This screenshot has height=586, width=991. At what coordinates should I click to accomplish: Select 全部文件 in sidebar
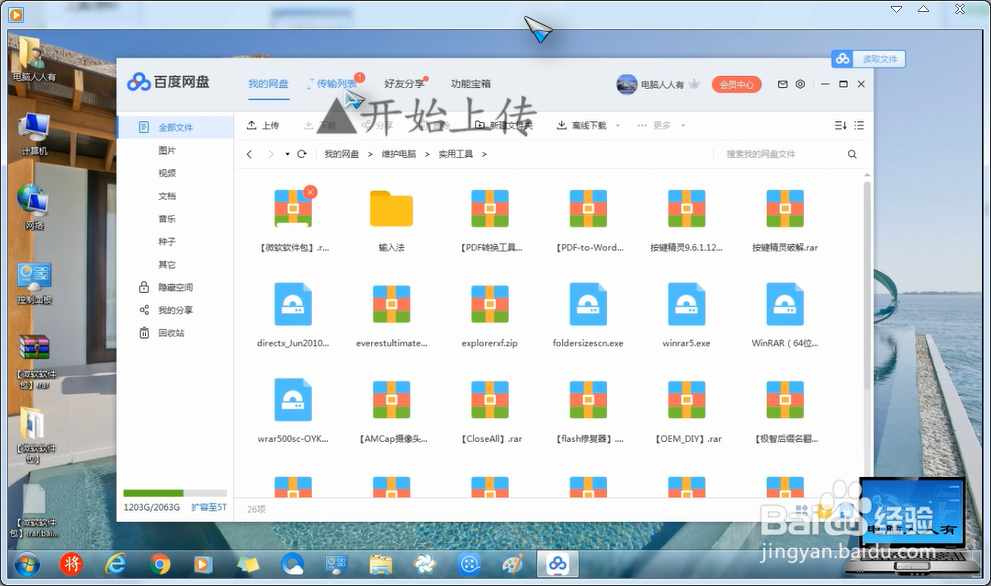click(176, 127)
